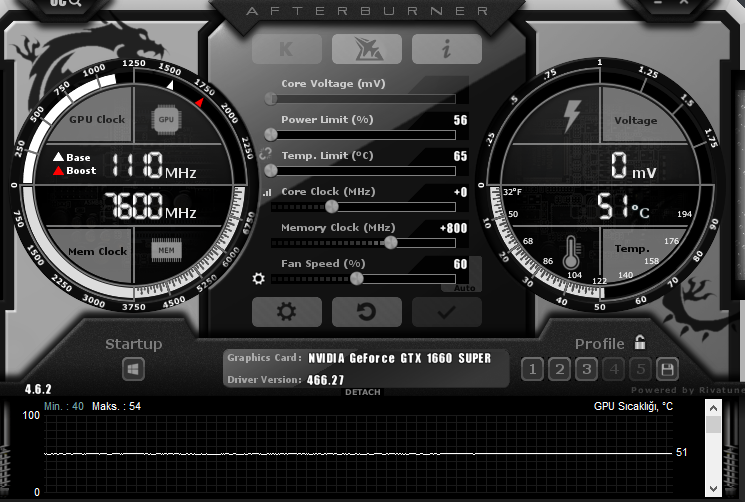
Task: Click DETACH to detach the monitor
Action: (363, 392)
